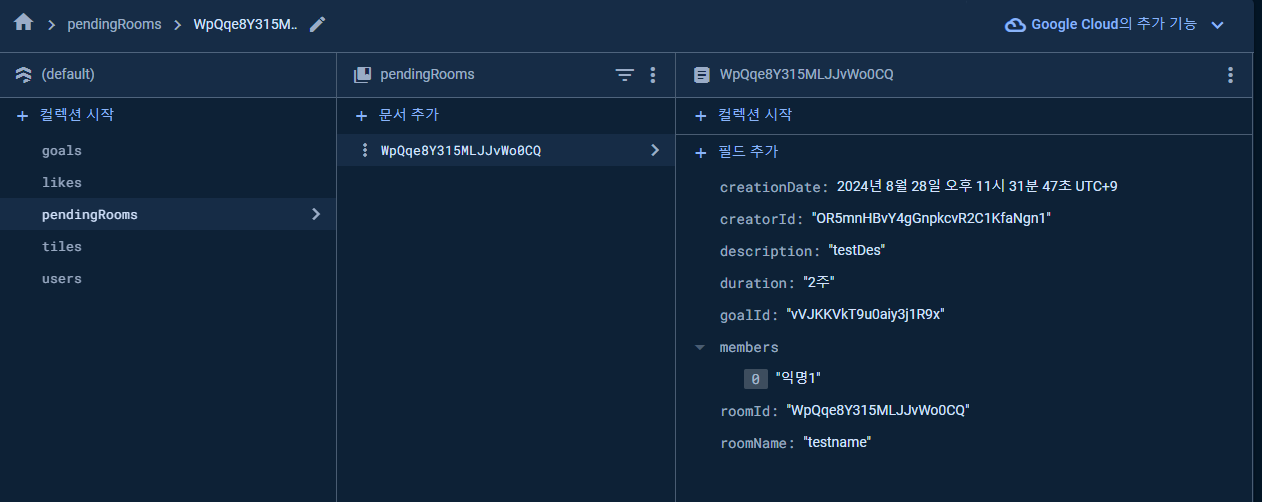Click the goalId field name
This screenshot has height=502, width=1262.
tap(748, 315)
